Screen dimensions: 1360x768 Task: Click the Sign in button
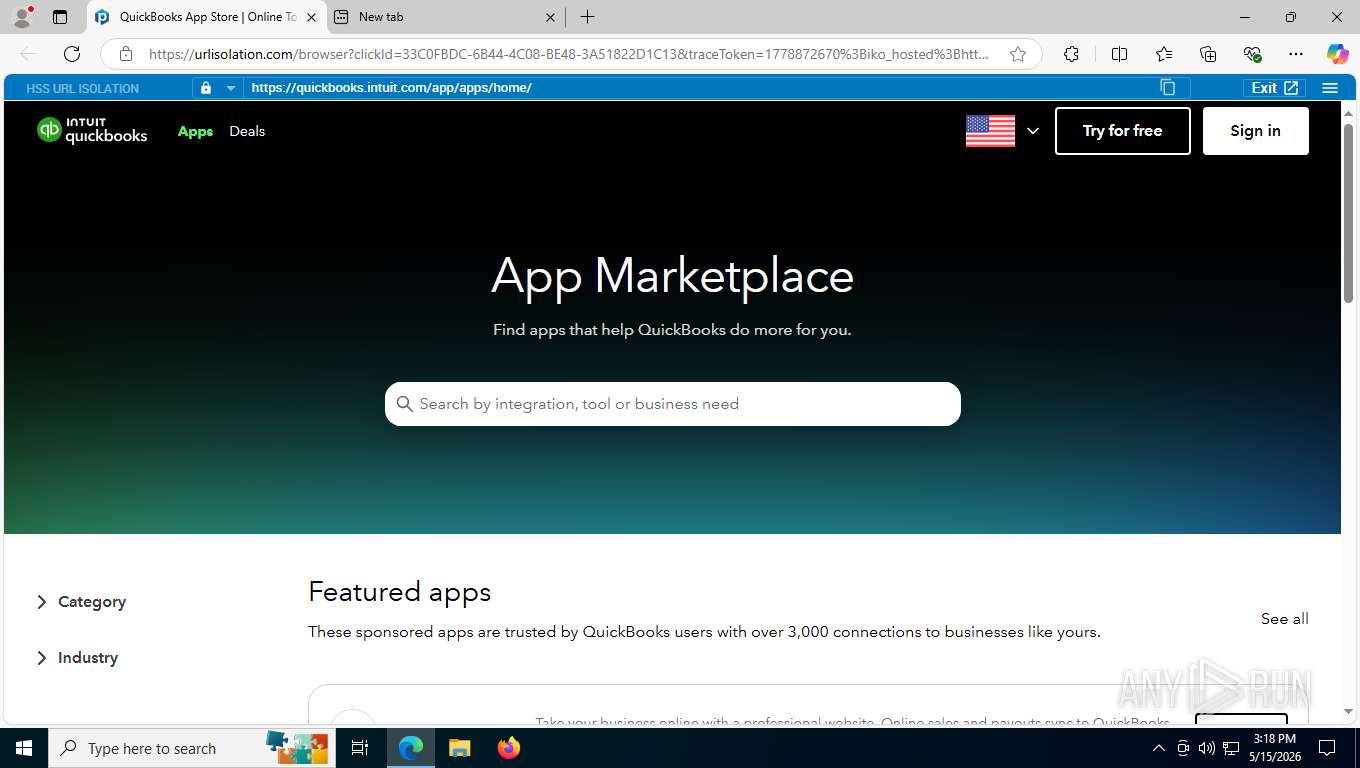(1255, 131)
